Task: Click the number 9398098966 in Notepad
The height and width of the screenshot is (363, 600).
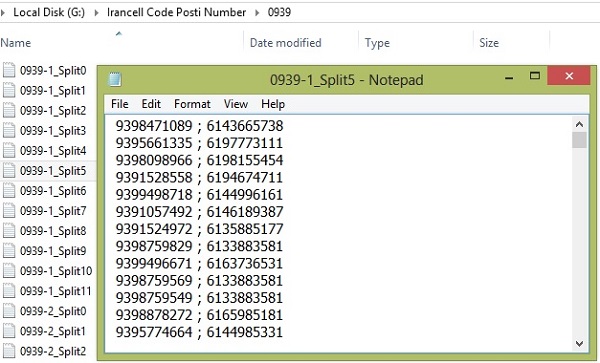Action: (154, 160)
